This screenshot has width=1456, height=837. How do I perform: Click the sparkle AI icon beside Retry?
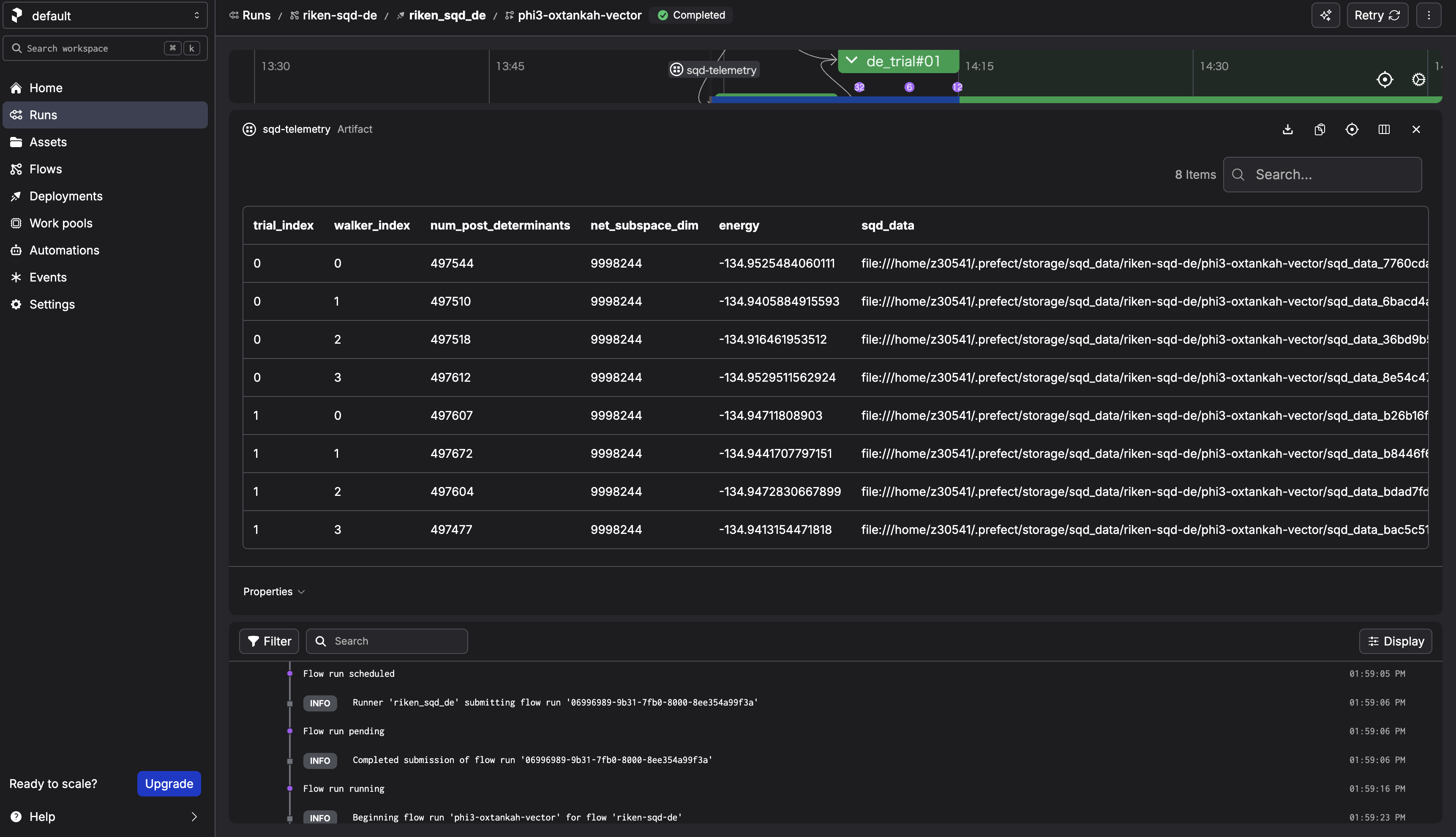pyautogui.click(x=1325, y=15)
